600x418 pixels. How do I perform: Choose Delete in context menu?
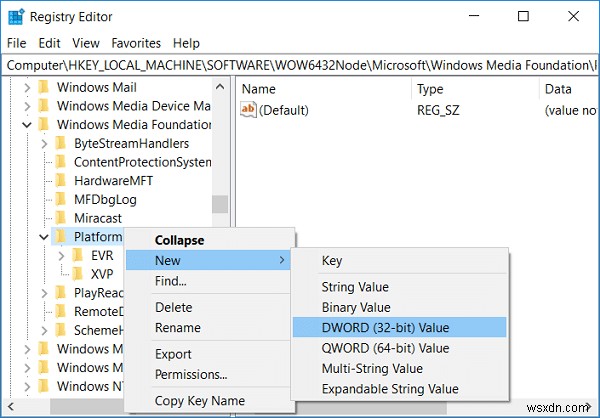210,307
